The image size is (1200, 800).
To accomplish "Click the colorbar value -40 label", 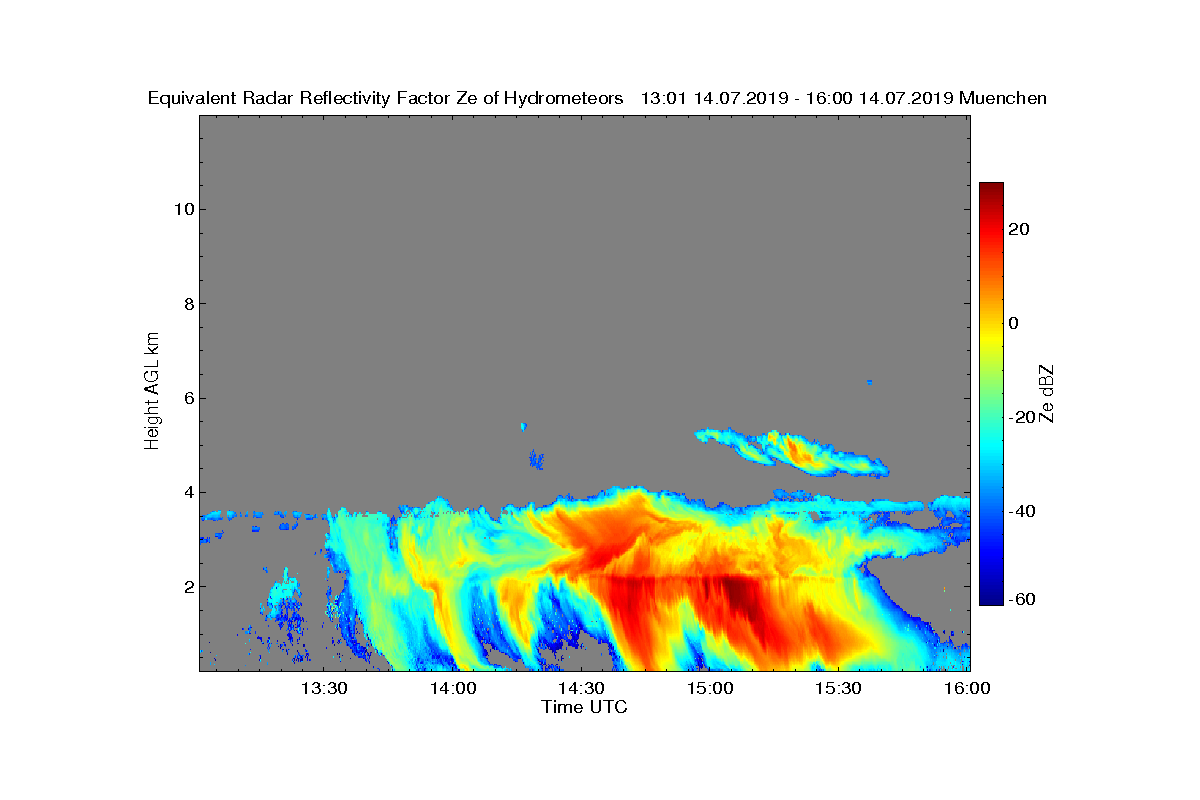I will 1020,511.
